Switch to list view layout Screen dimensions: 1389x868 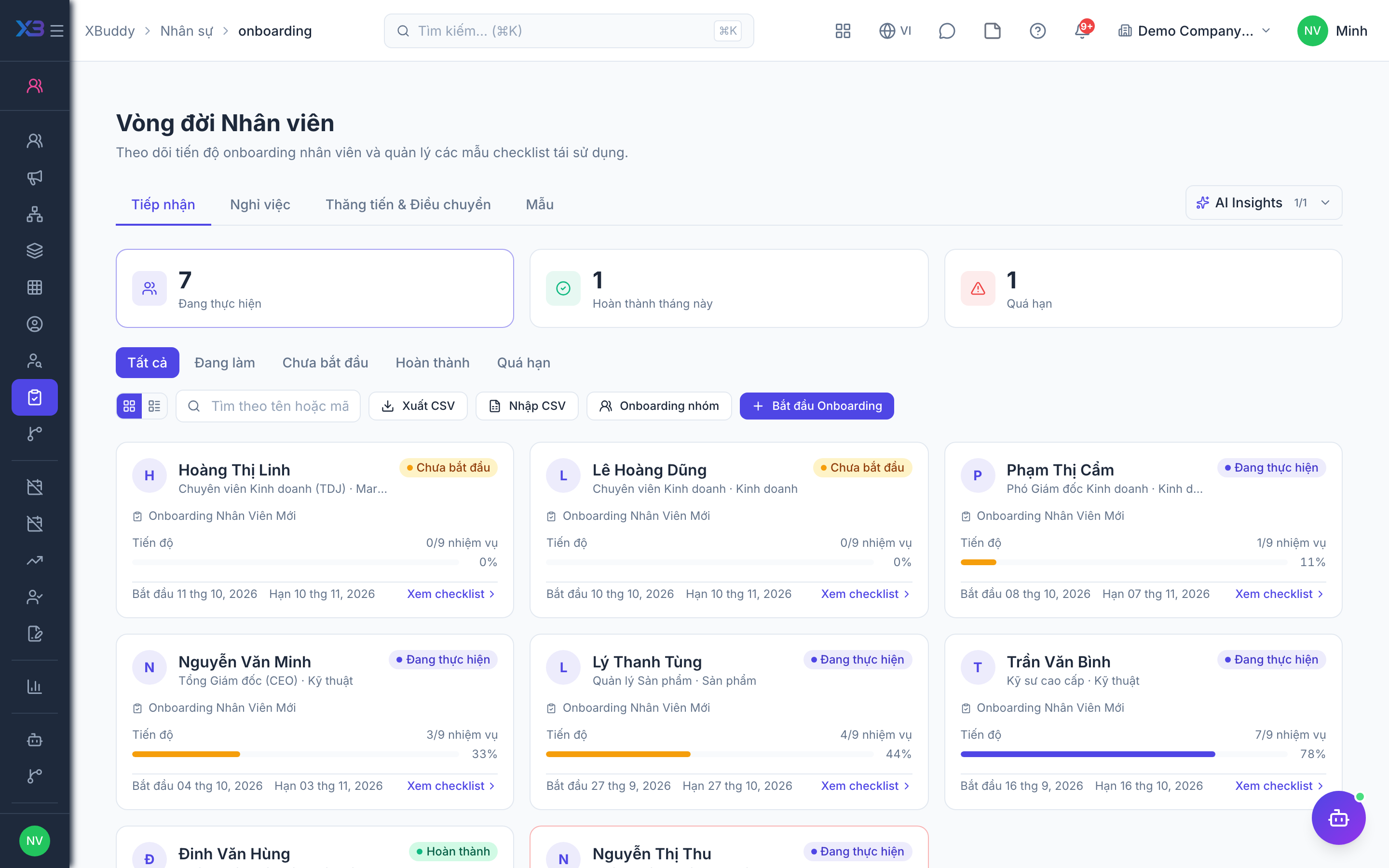click(x=154, y=406)
